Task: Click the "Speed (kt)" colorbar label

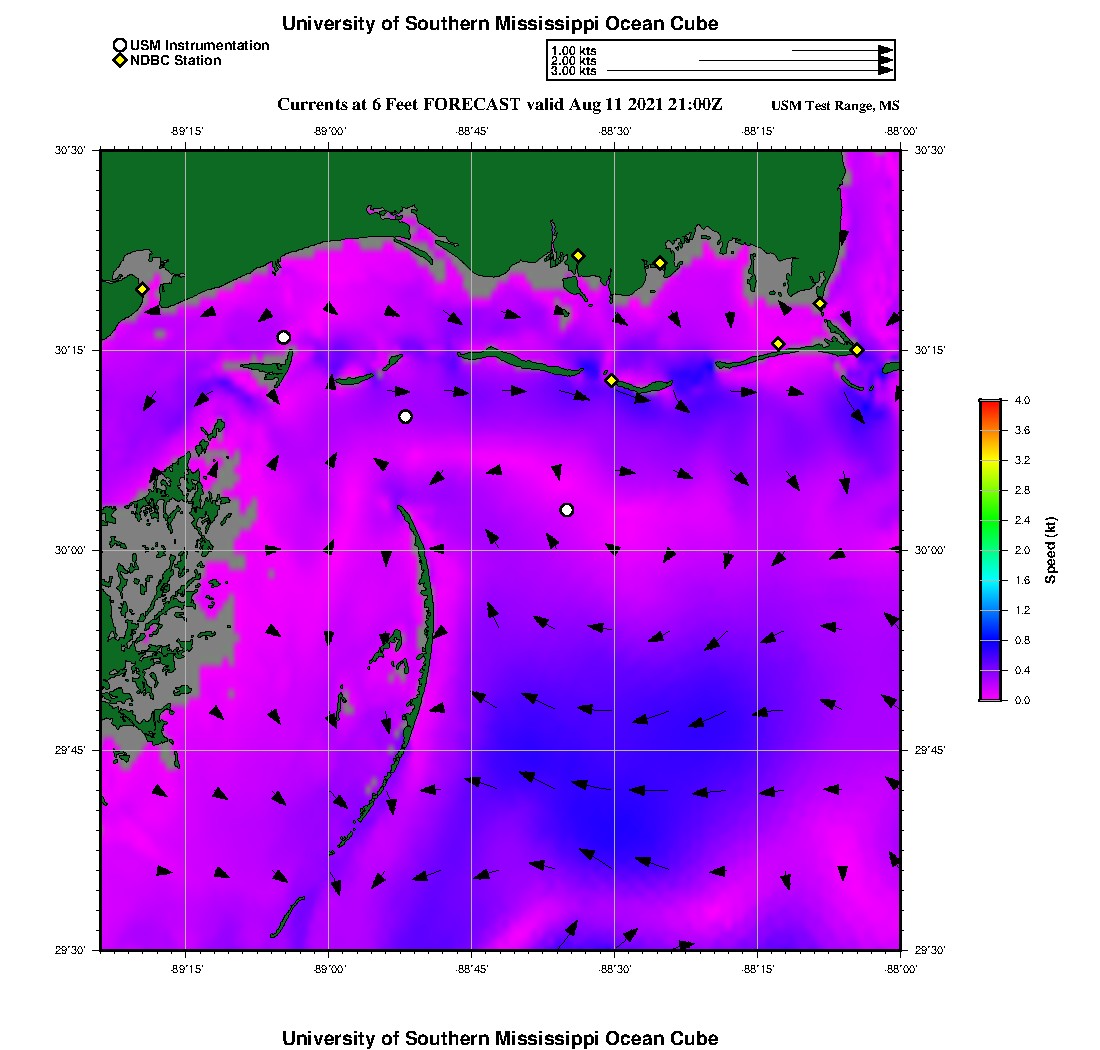Action: (x=1050, y=550)
